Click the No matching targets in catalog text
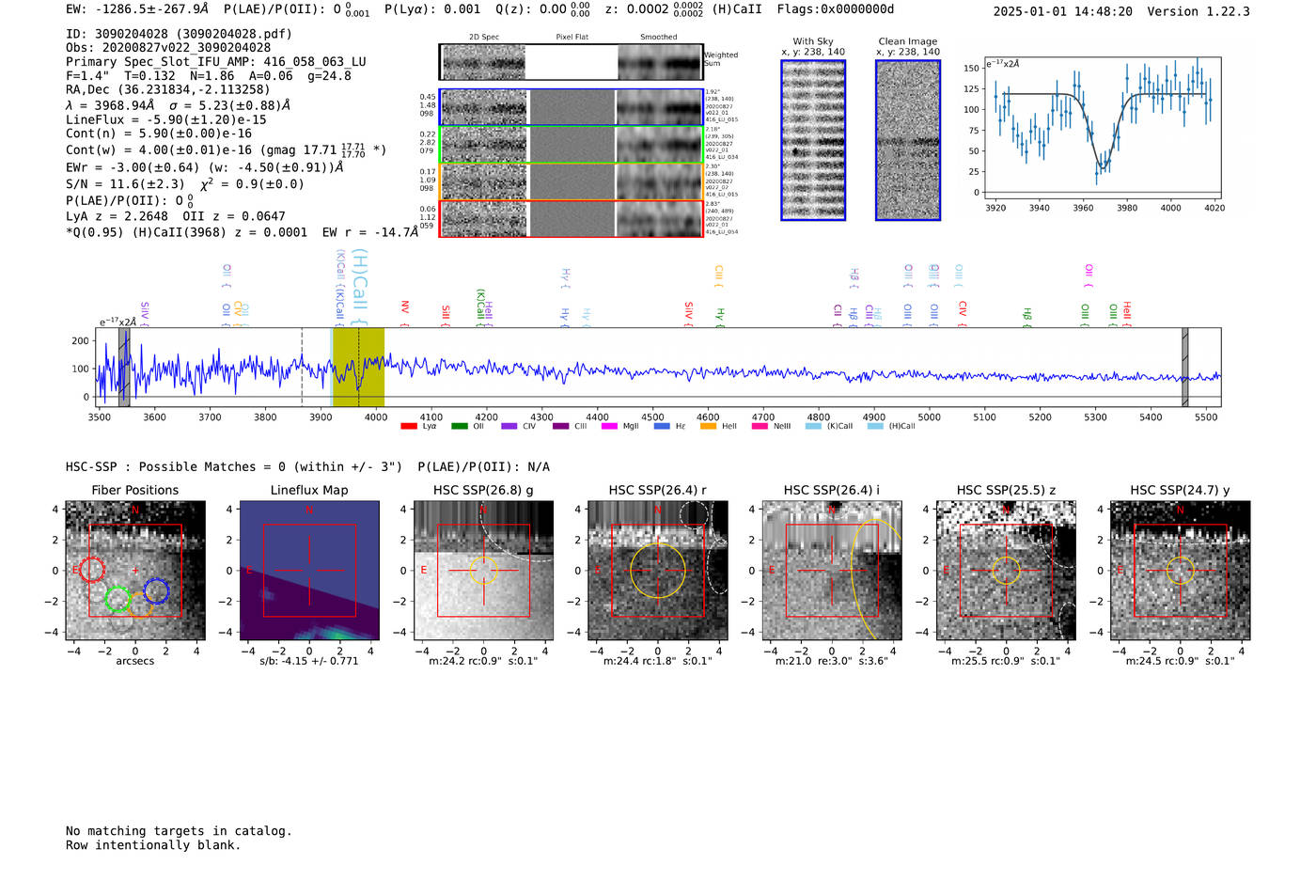Screen dimensions: 1316x896 (179, 831)
